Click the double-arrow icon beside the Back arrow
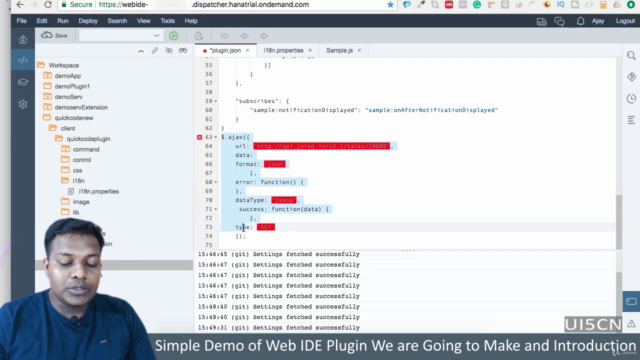The height and width of the screenshot is (360, 640). point(224,36)
